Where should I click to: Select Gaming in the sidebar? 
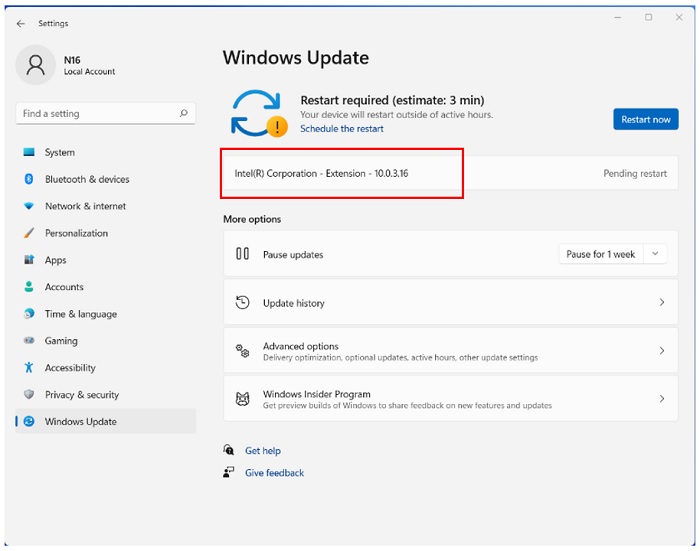pyautogui.click(x=105, y=341)
